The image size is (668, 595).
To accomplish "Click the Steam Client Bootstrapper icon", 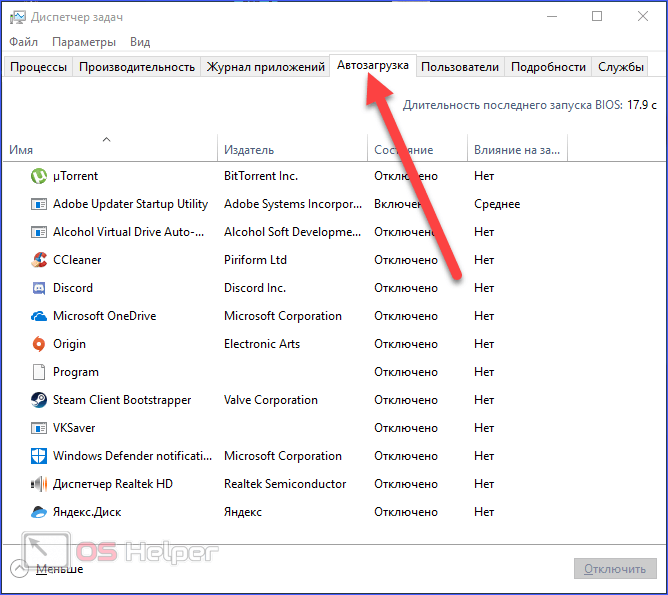I will click(39, 400).
